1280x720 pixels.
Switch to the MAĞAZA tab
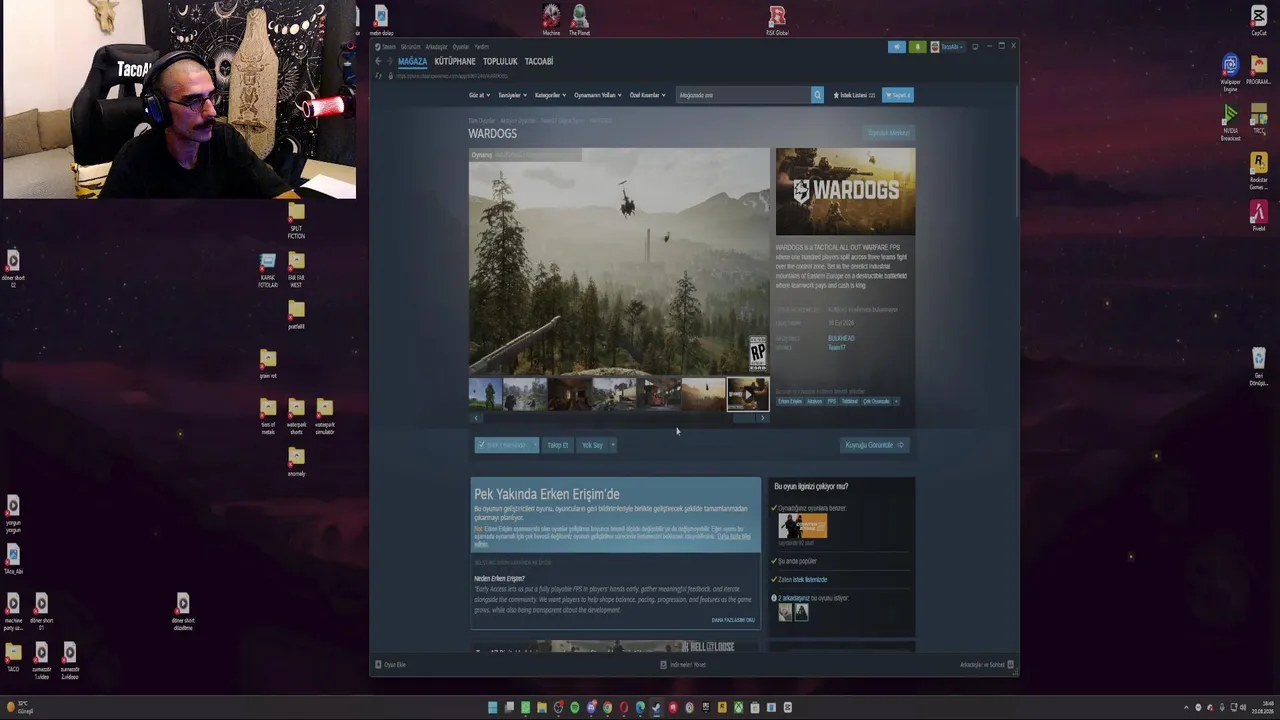[x=413, y=61]
